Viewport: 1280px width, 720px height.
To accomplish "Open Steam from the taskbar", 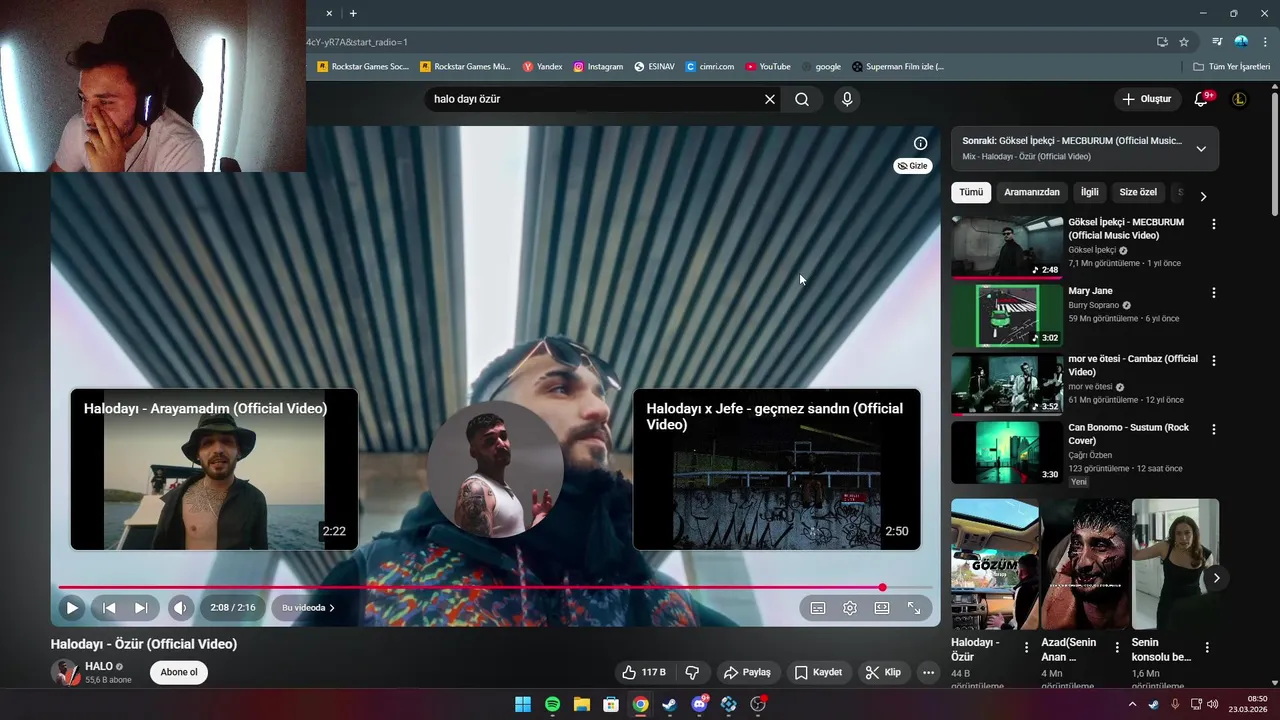I will click(669, 704).
